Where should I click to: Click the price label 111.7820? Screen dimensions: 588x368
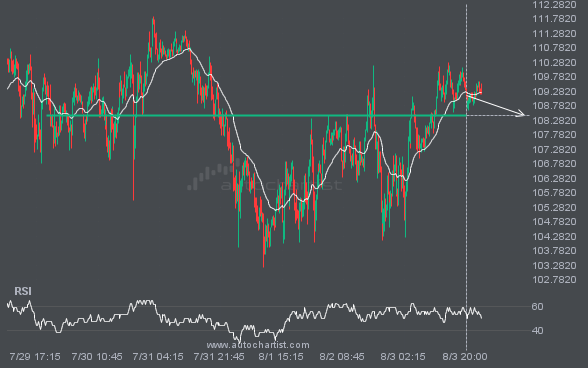(x=554, y=19)
